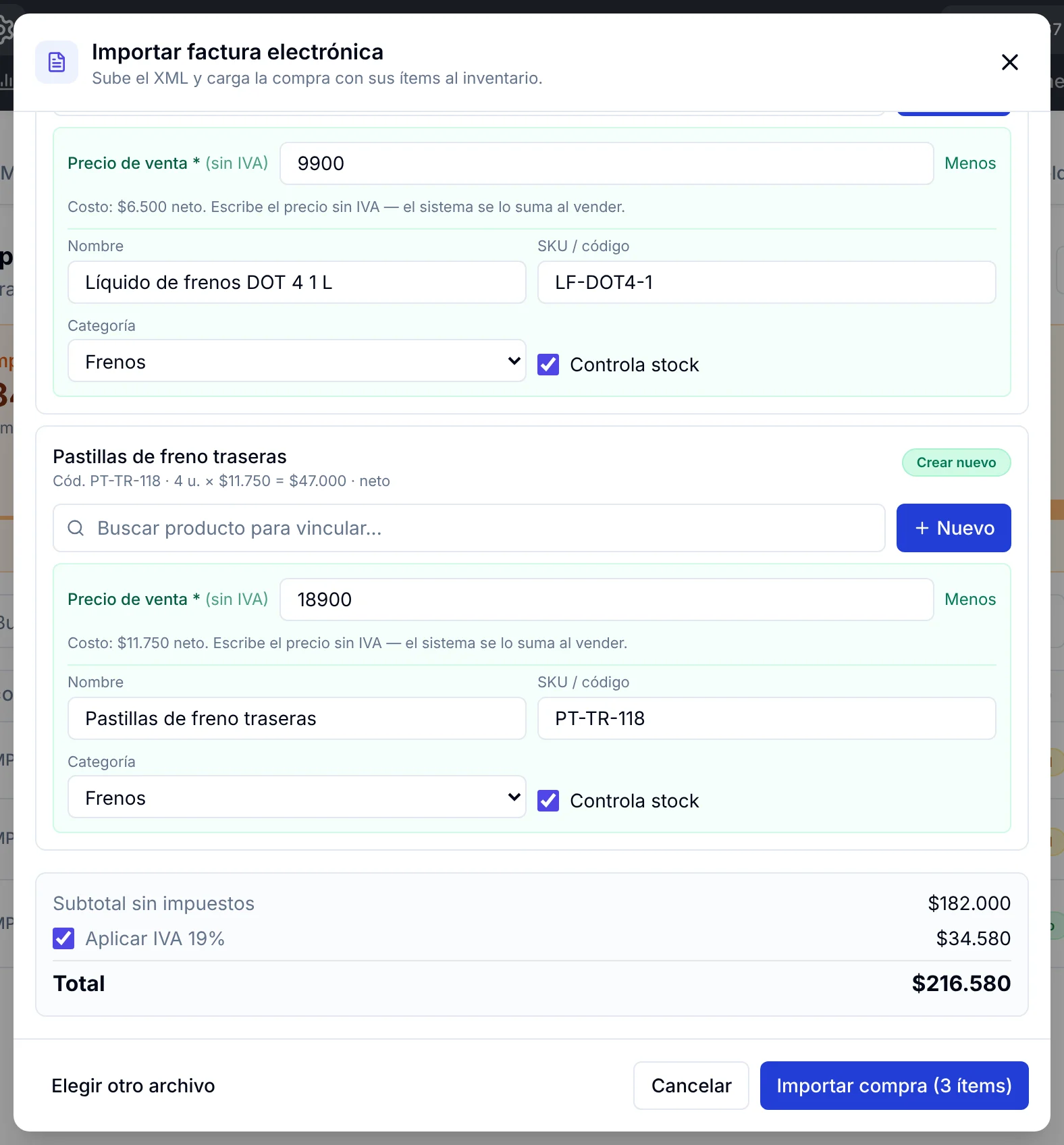This screenshot has height=1145, width=1064.
Task: Toggle Controla stock for Pastillas de freno traseras
Action: (548, 801)
